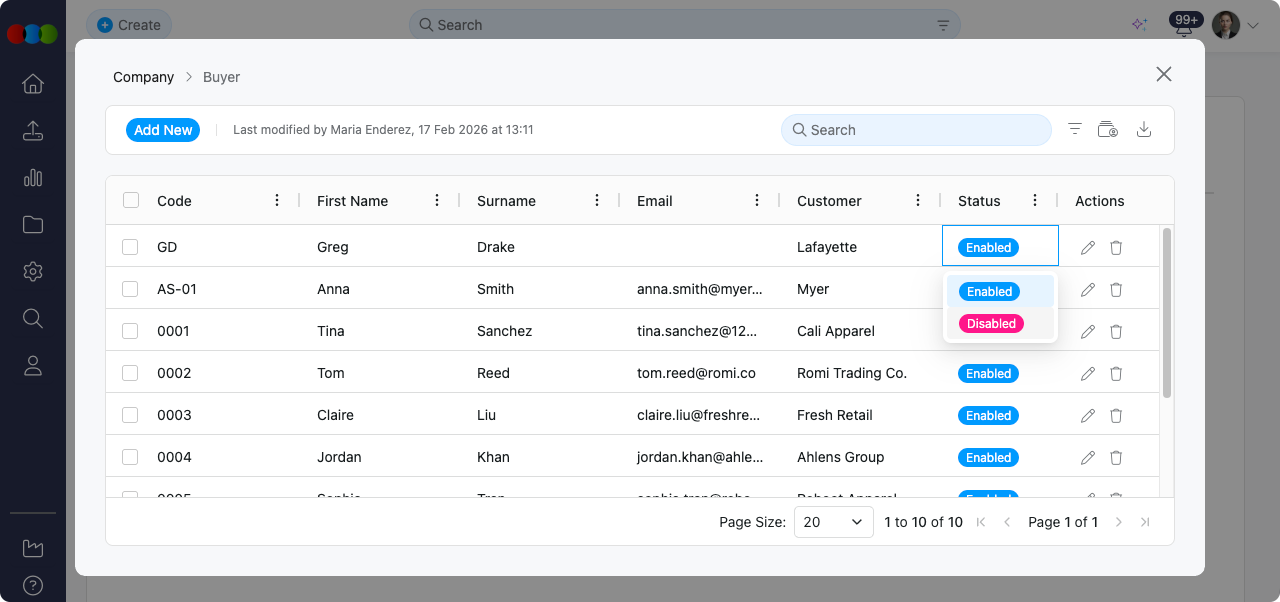Check the box for row GD
The image size is (1280, 602).
point(130,247)
